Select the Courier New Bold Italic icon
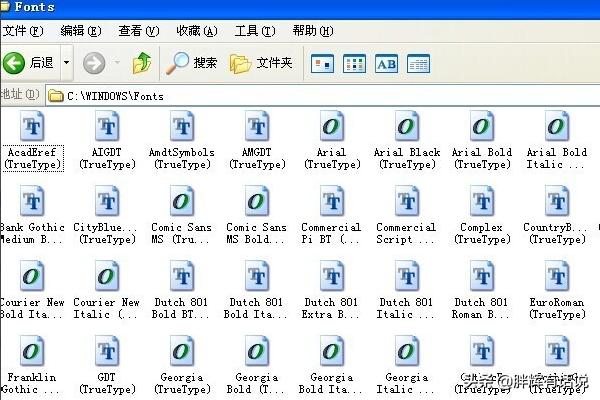600x400 pixels. pyautogui.click(x=32, y=276)
